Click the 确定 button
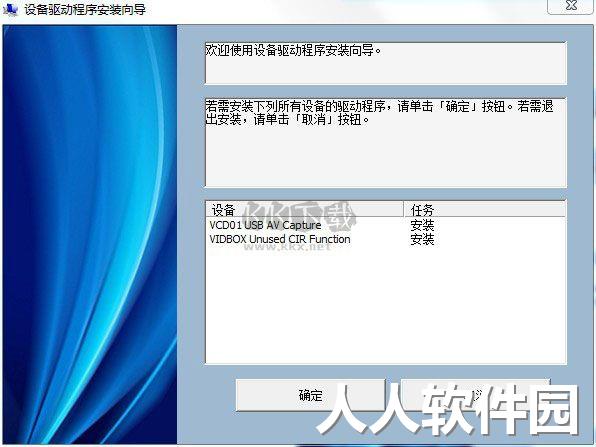596x447 pixels. click(310, 395)
